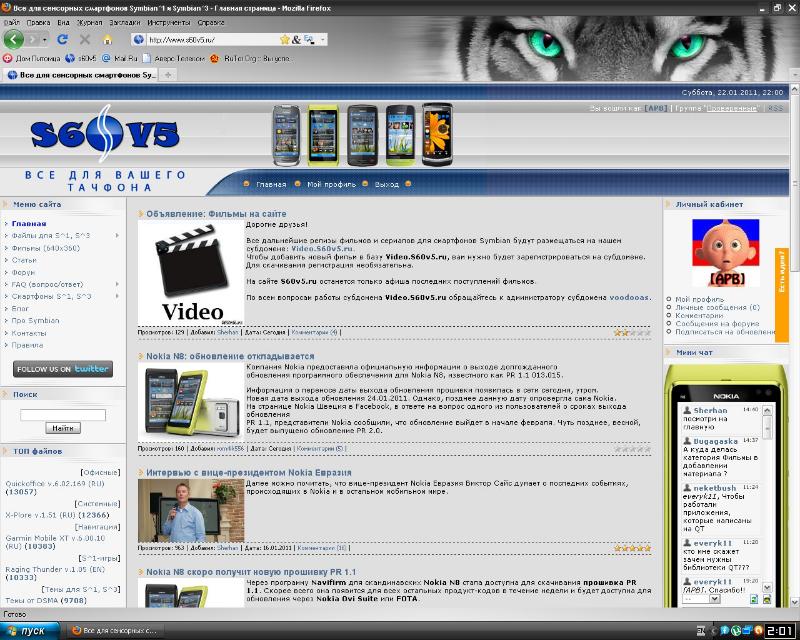Open the mini chat dropdown selector
This screenshot has height=640, width=800.
702,599
